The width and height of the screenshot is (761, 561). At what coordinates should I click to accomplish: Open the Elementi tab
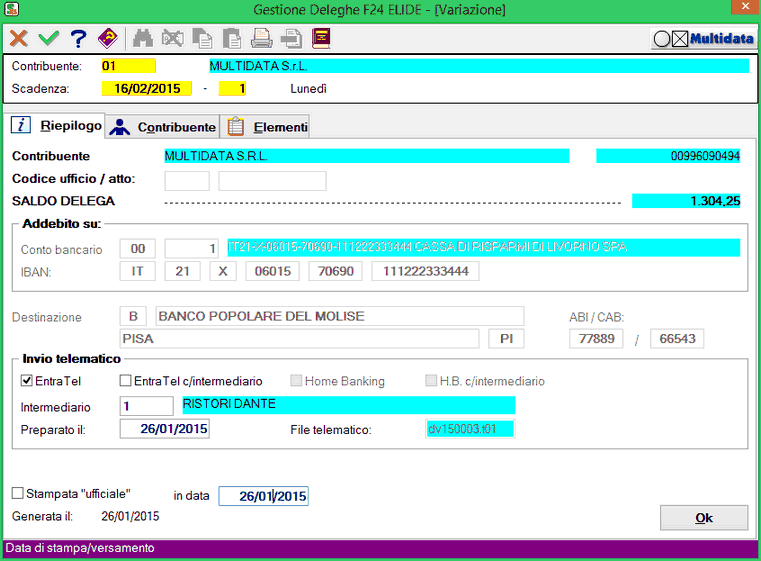[x=267, y=127]
